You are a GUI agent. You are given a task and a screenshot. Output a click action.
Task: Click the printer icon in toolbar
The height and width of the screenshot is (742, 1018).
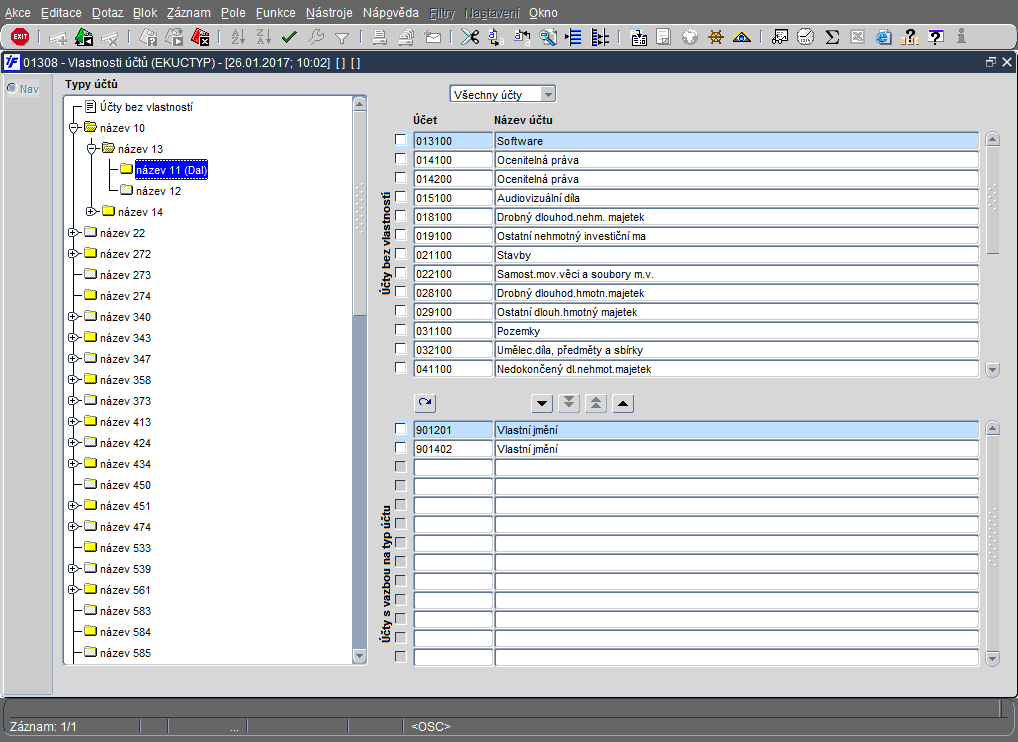coord(380,37)
